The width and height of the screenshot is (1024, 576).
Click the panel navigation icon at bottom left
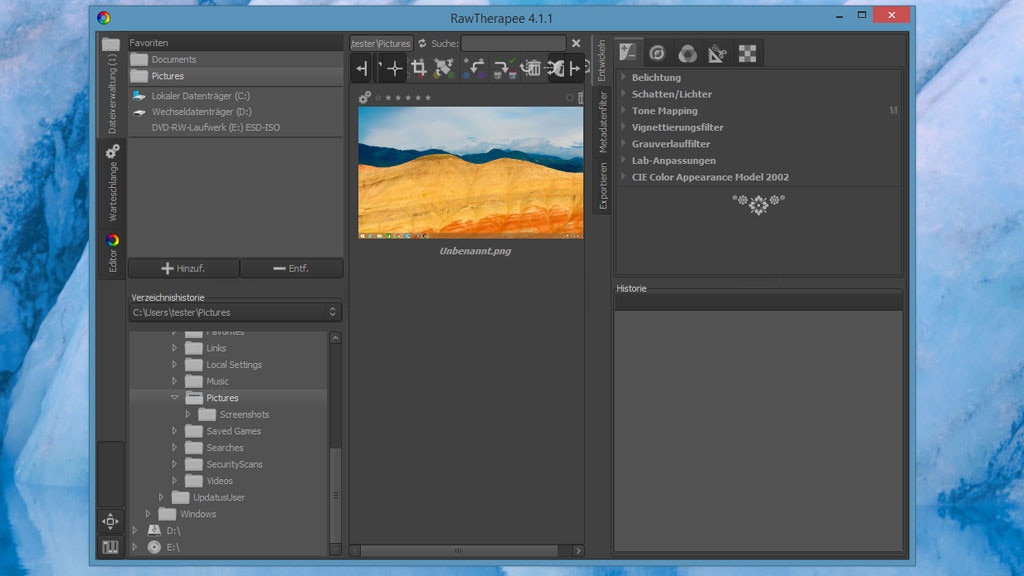(110, 521)
